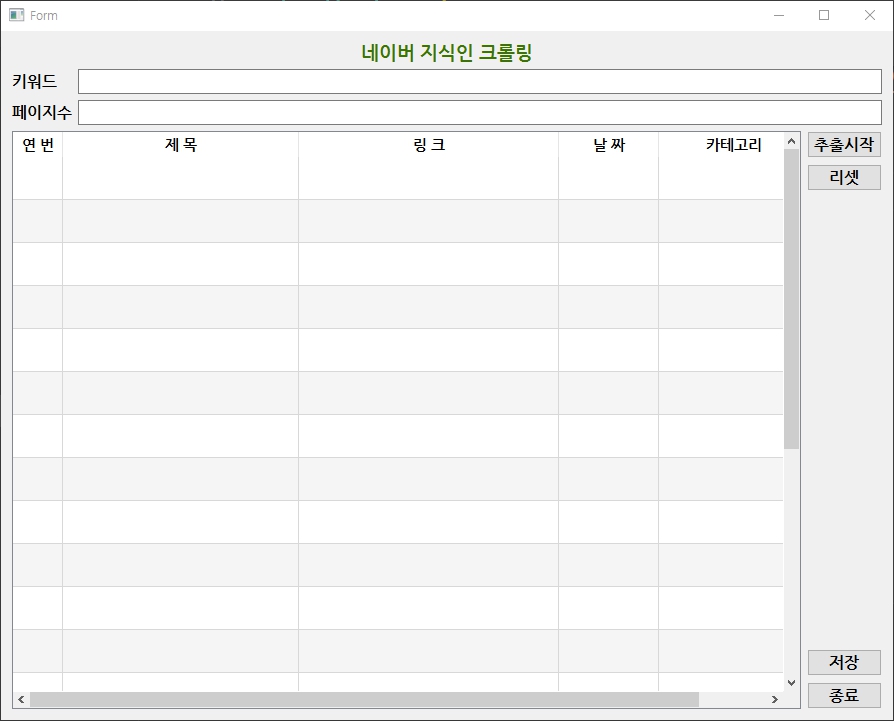Select the 연번 column header
This screenshot has width=894, height=721.
[x=38, y=145]
